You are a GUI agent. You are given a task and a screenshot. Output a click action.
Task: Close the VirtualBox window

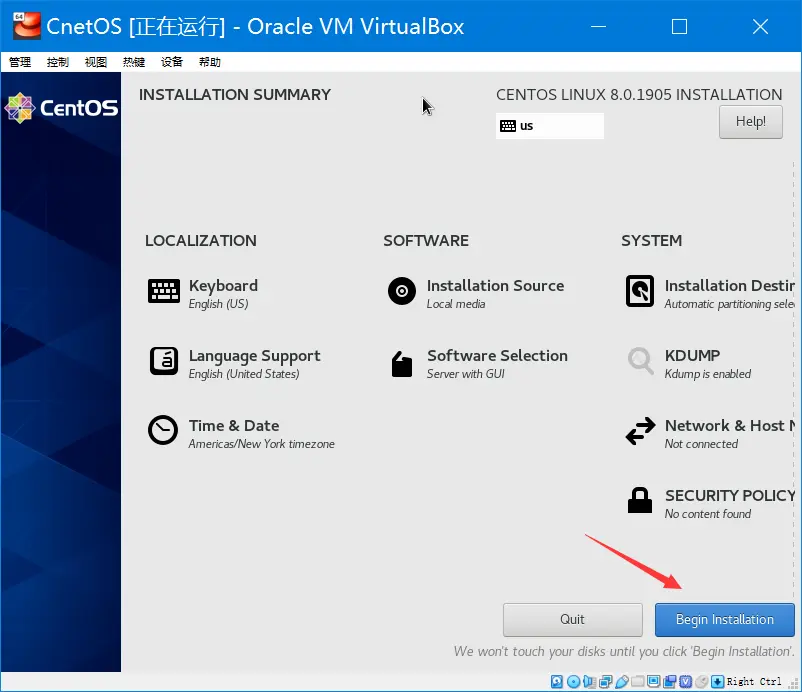click(760, 26)
